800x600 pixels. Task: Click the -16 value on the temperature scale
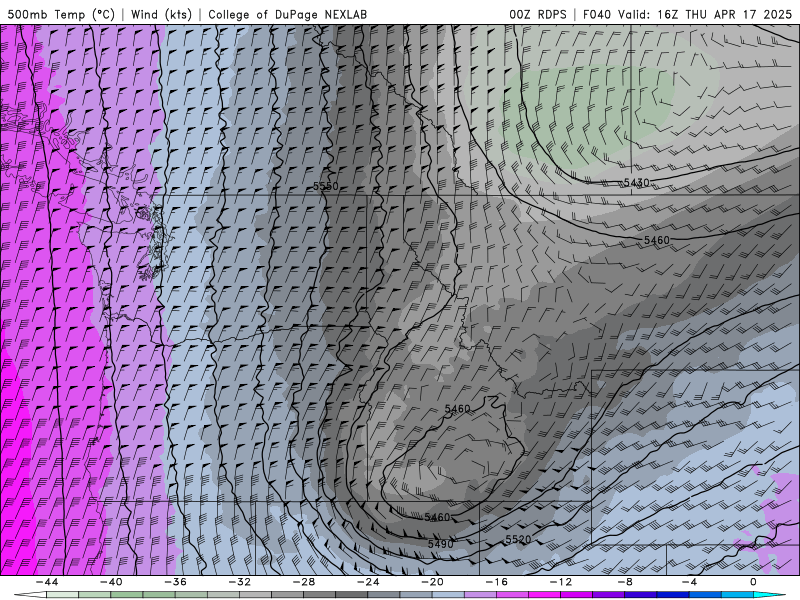click(497, 582)
